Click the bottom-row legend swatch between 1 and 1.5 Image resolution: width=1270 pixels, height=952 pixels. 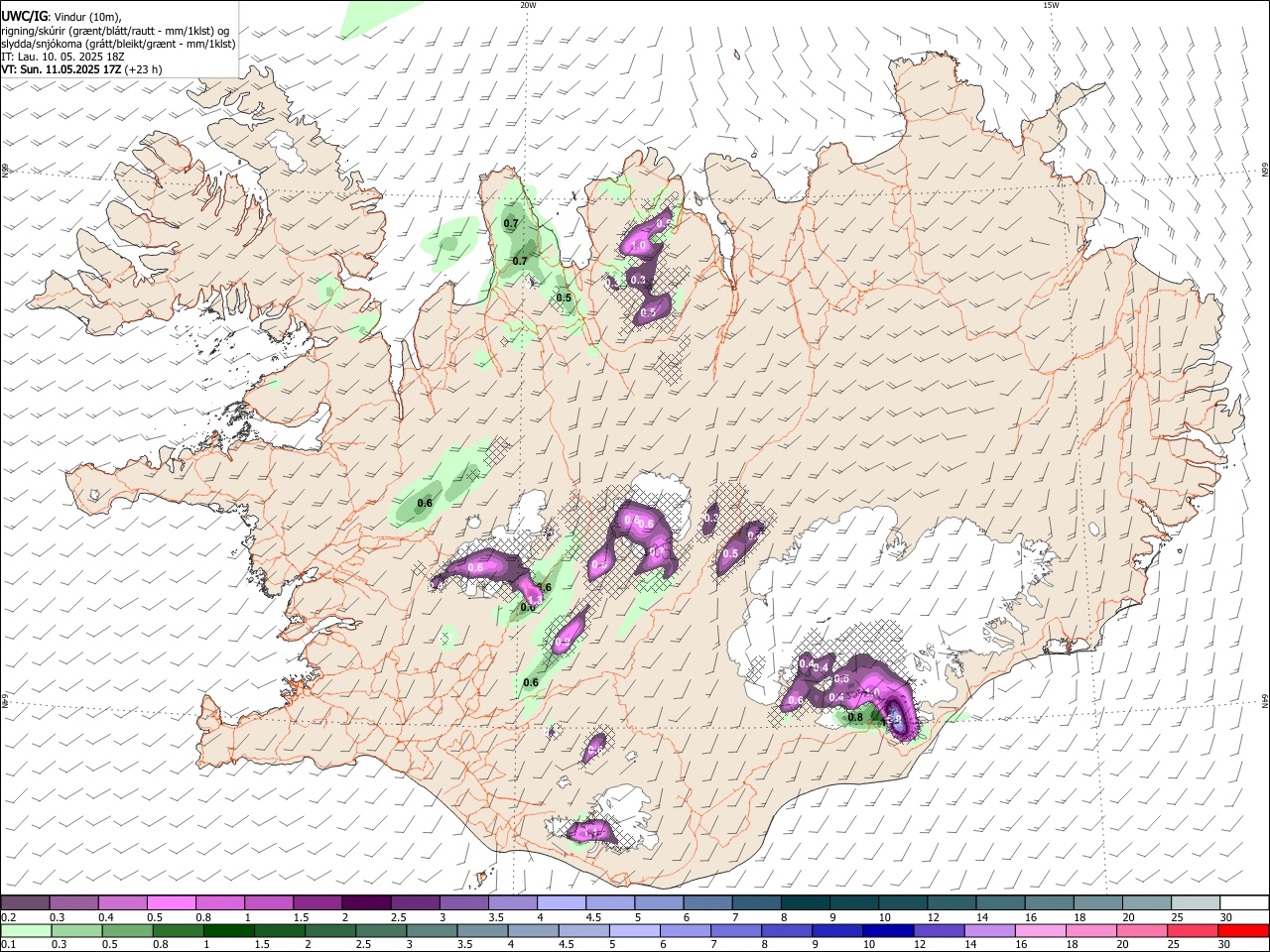(228, 931)
